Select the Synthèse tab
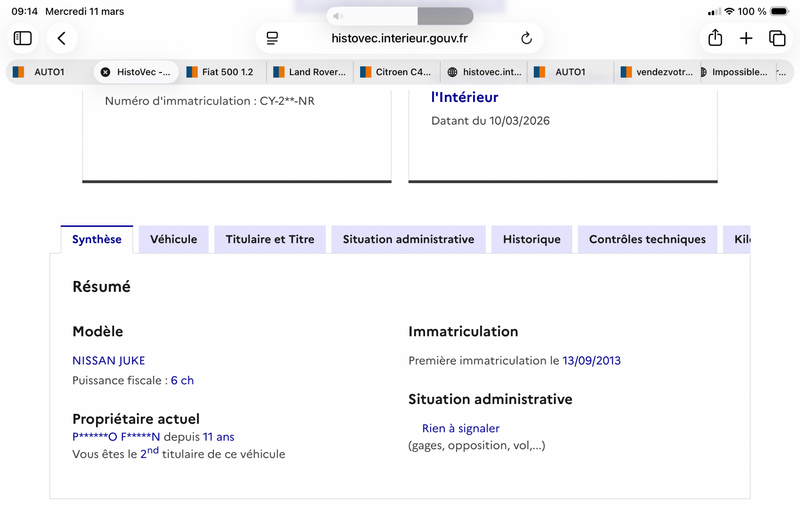The width and height of the screenshot is (800, 525). click(x=97, y=239)
